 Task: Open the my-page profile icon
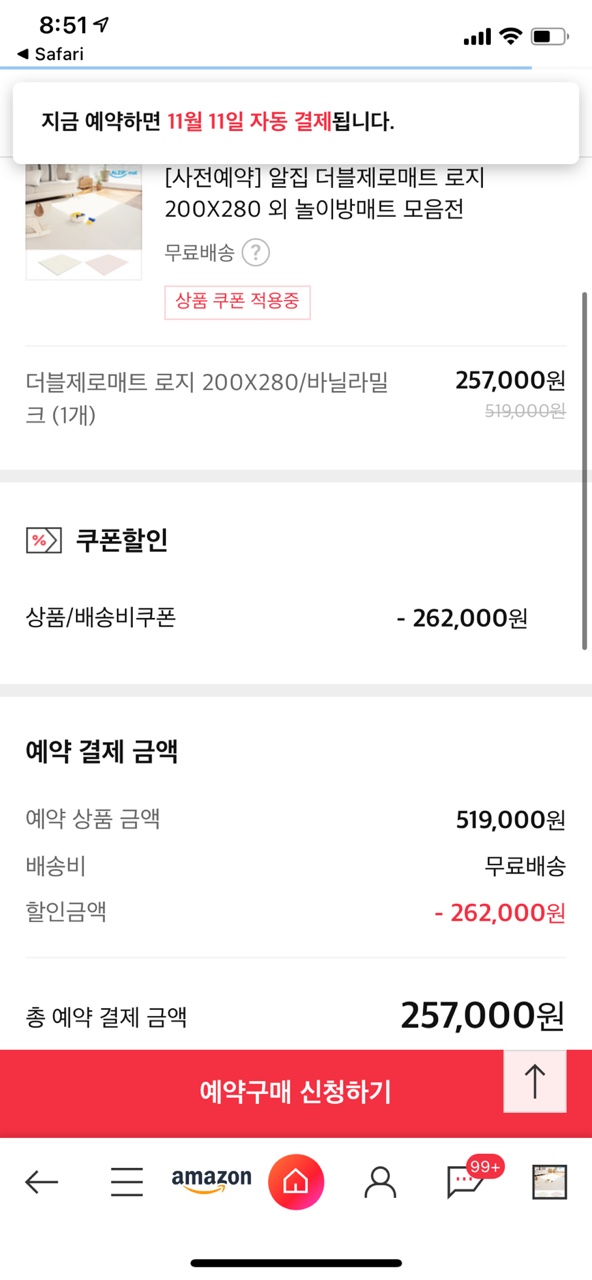click(380, 1183)
